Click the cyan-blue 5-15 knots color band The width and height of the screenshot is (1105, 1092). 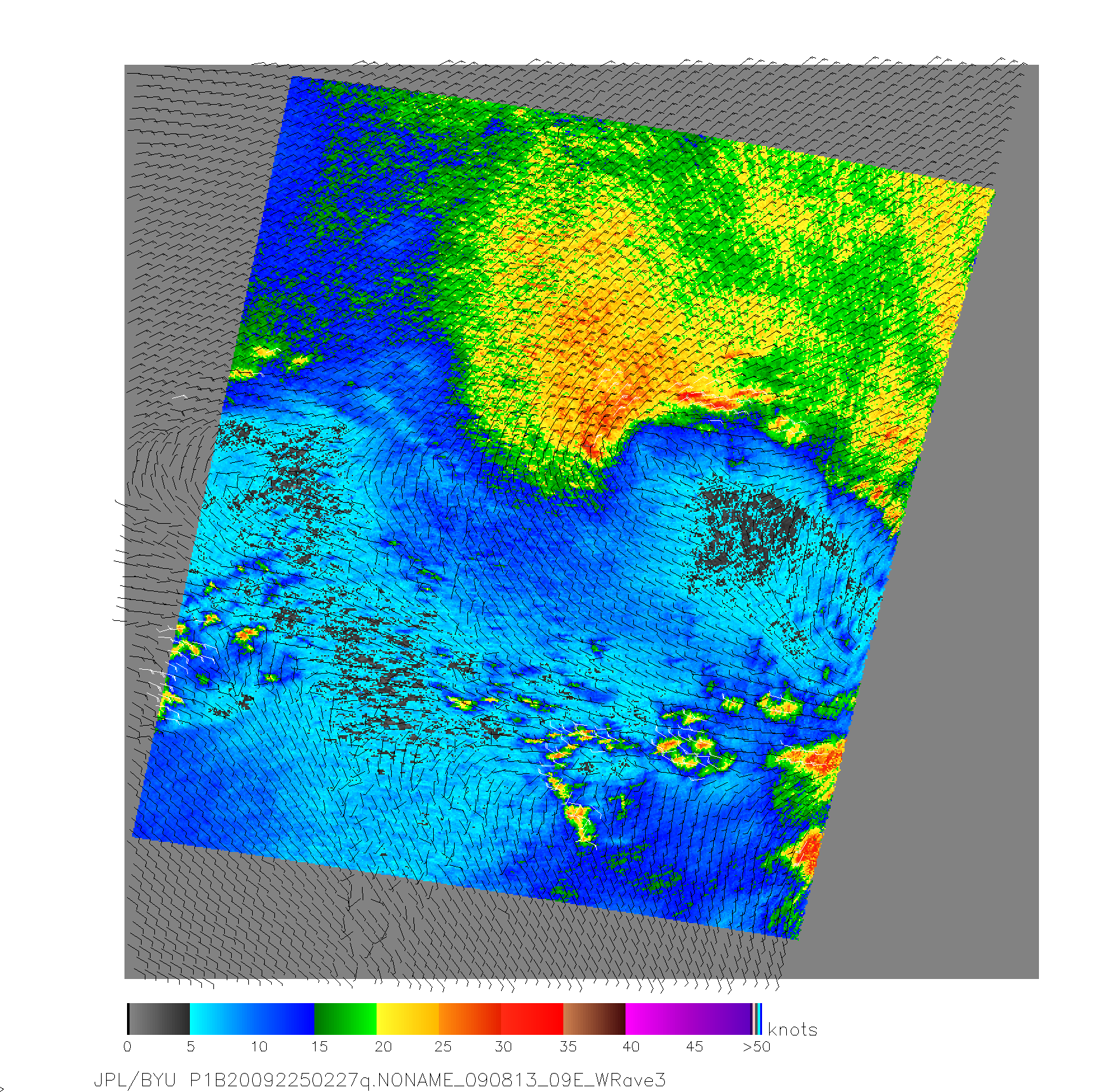click(x=252, y=1019)
